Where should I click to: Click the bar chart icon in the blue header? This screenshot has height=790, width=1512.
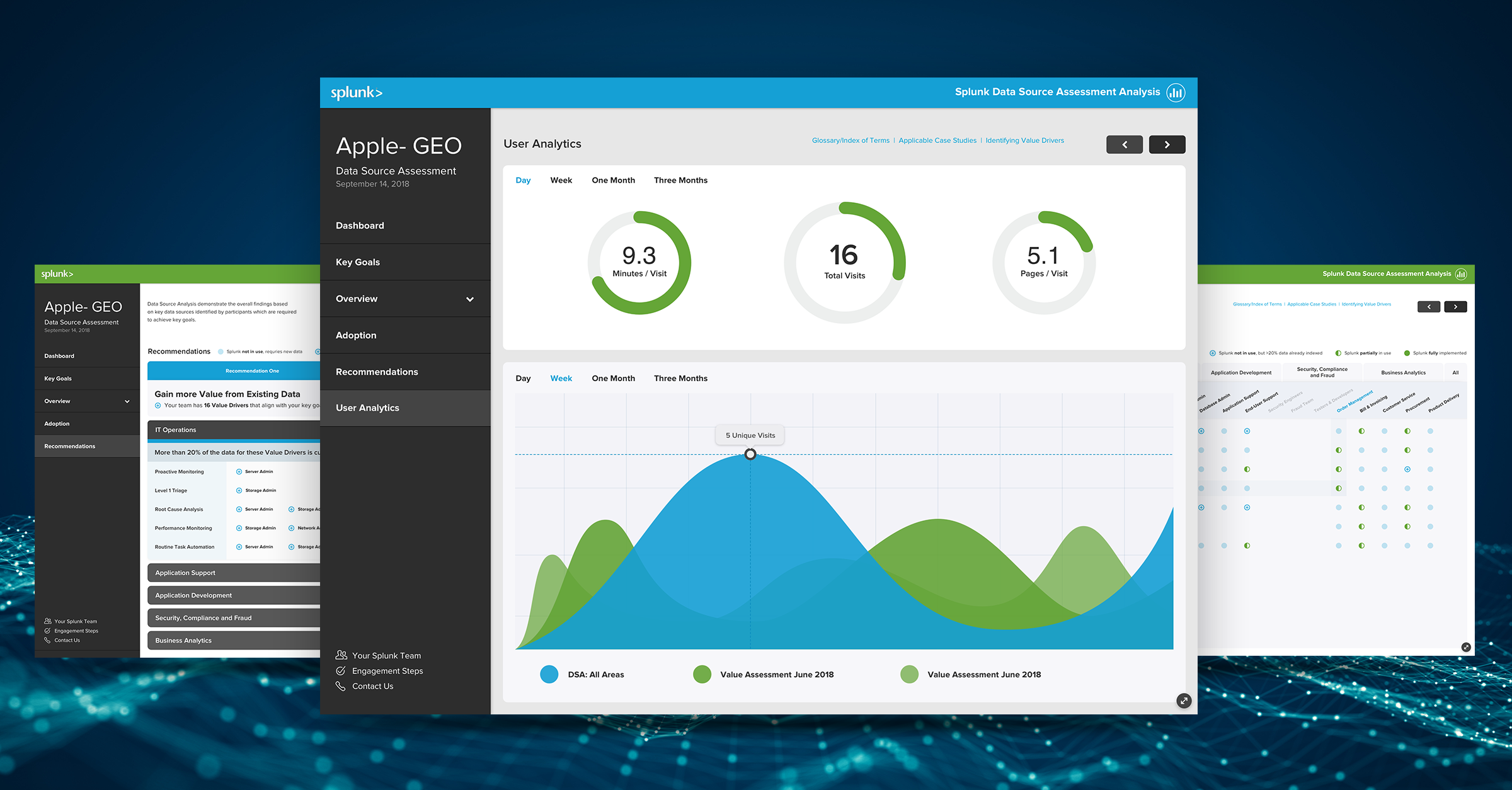tap(1176, 93)
